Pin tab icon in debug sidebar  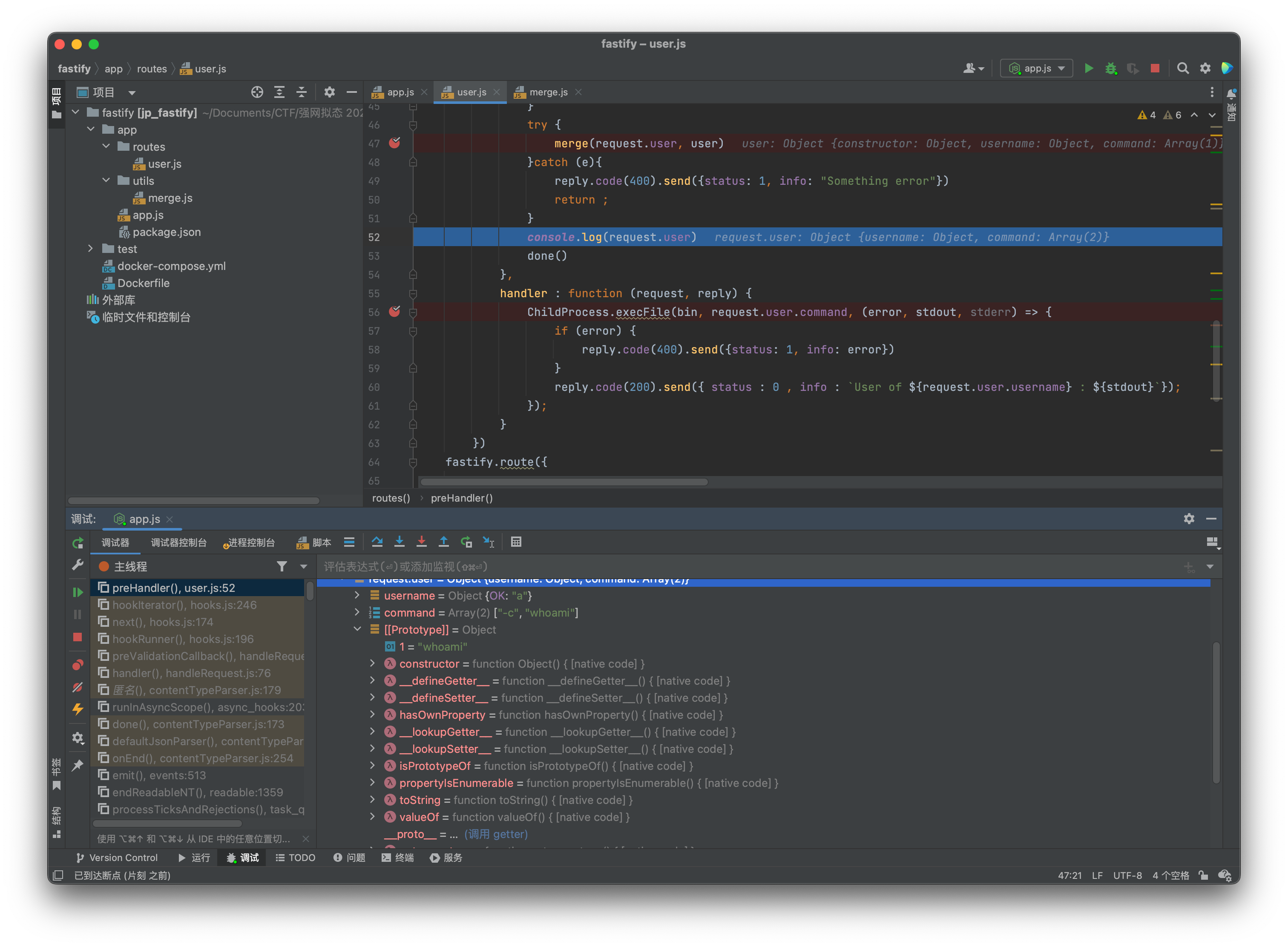click(x=78, y=765)
